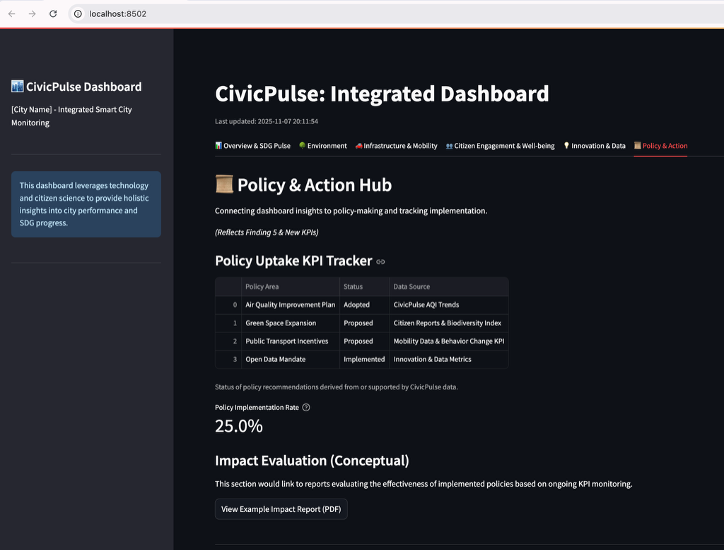Select the Open Data Mandate table cell
Viewport: 724px width, 550px height.
pos(275,359)
